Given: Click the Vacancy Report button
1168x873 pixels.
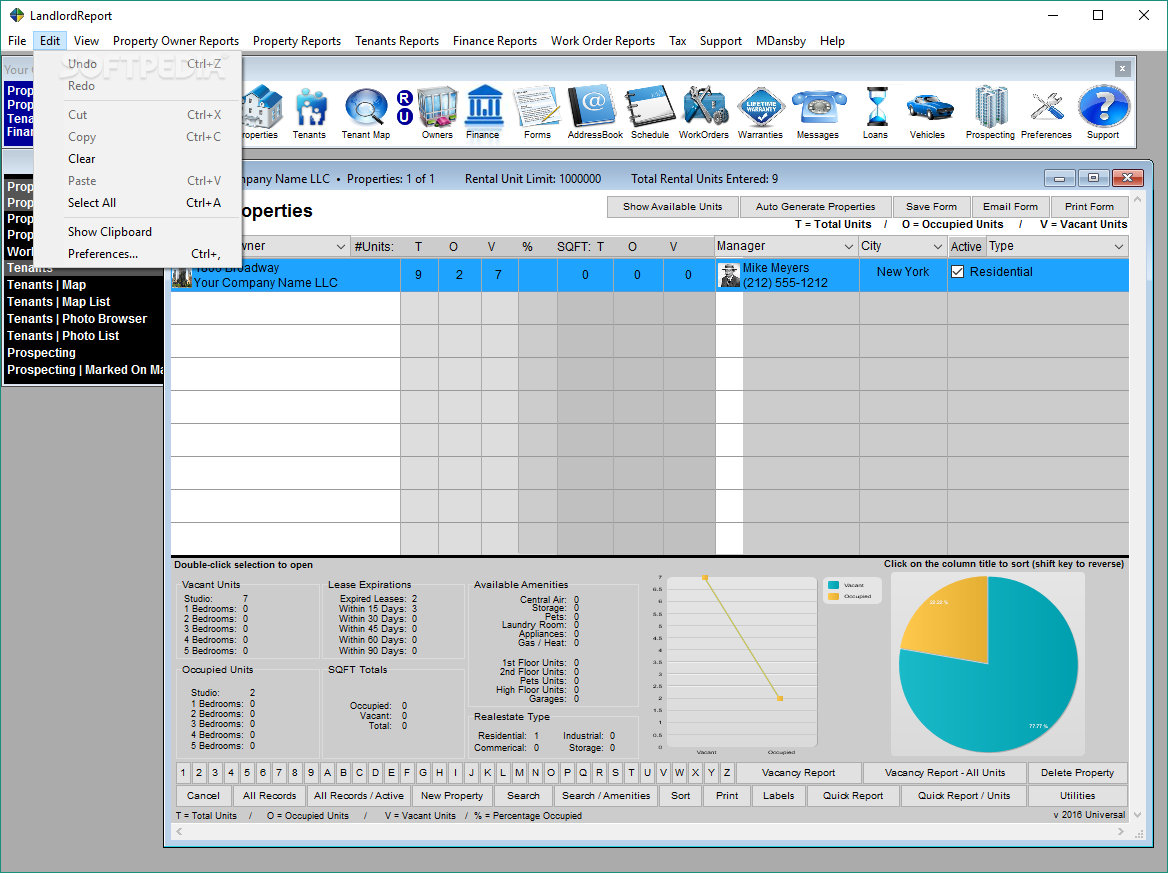Looking at the screenshot, I should pyautogui.click(x=799, y=772).
